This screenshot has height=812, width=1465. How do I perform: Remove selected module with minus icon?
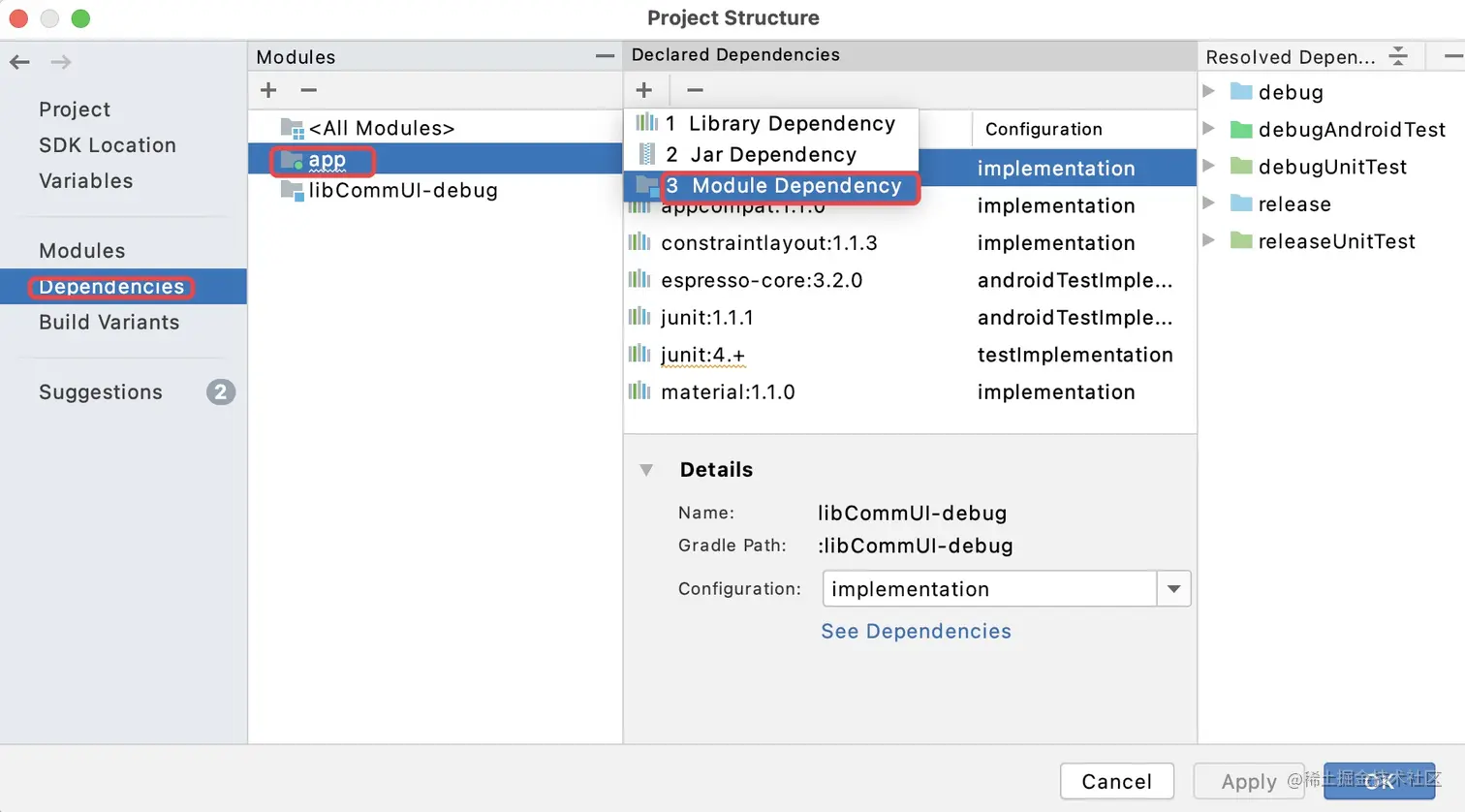point(308,90)
